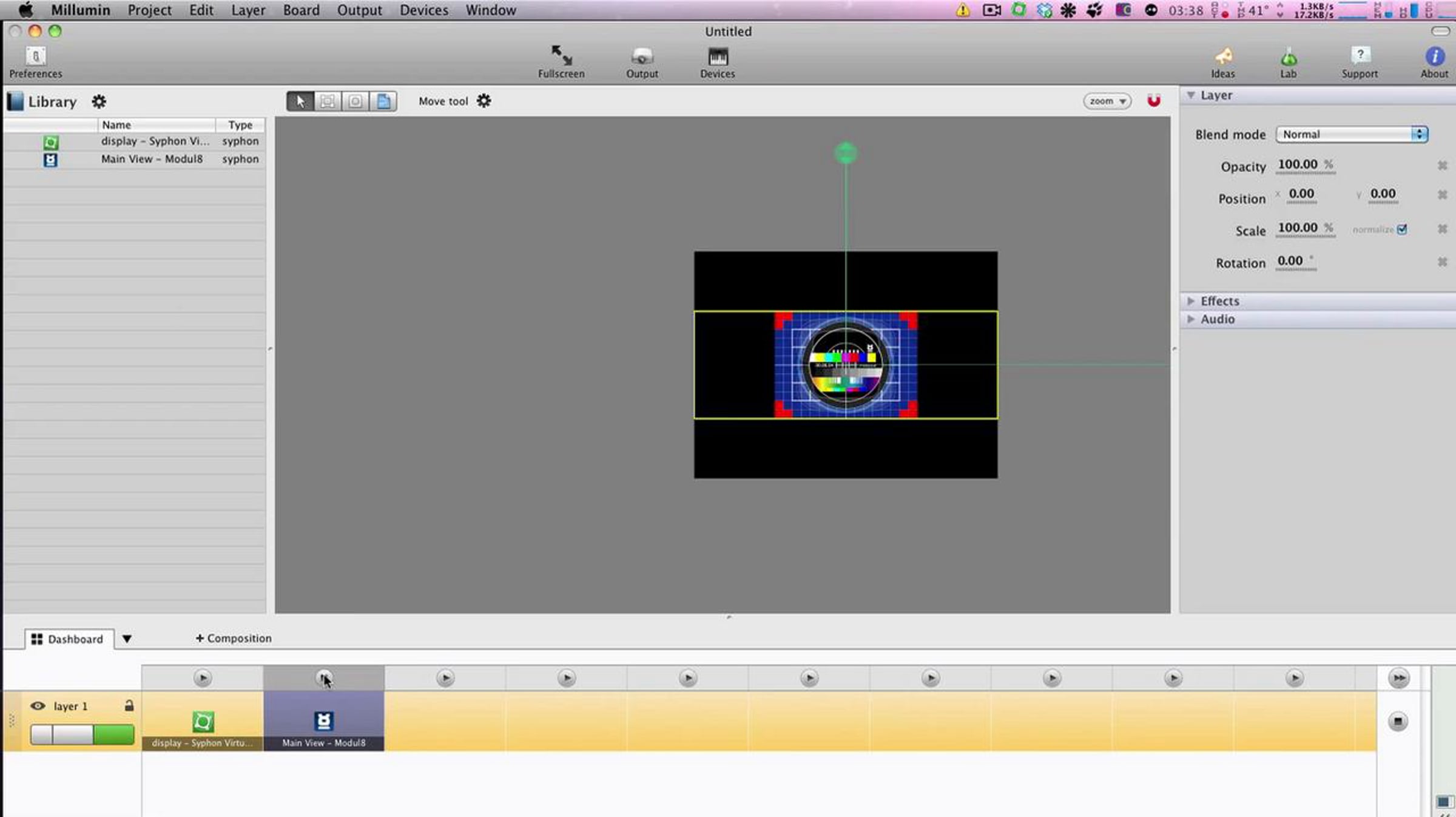Reset the Position value
1456x817 pixels.
(1443, 194)
